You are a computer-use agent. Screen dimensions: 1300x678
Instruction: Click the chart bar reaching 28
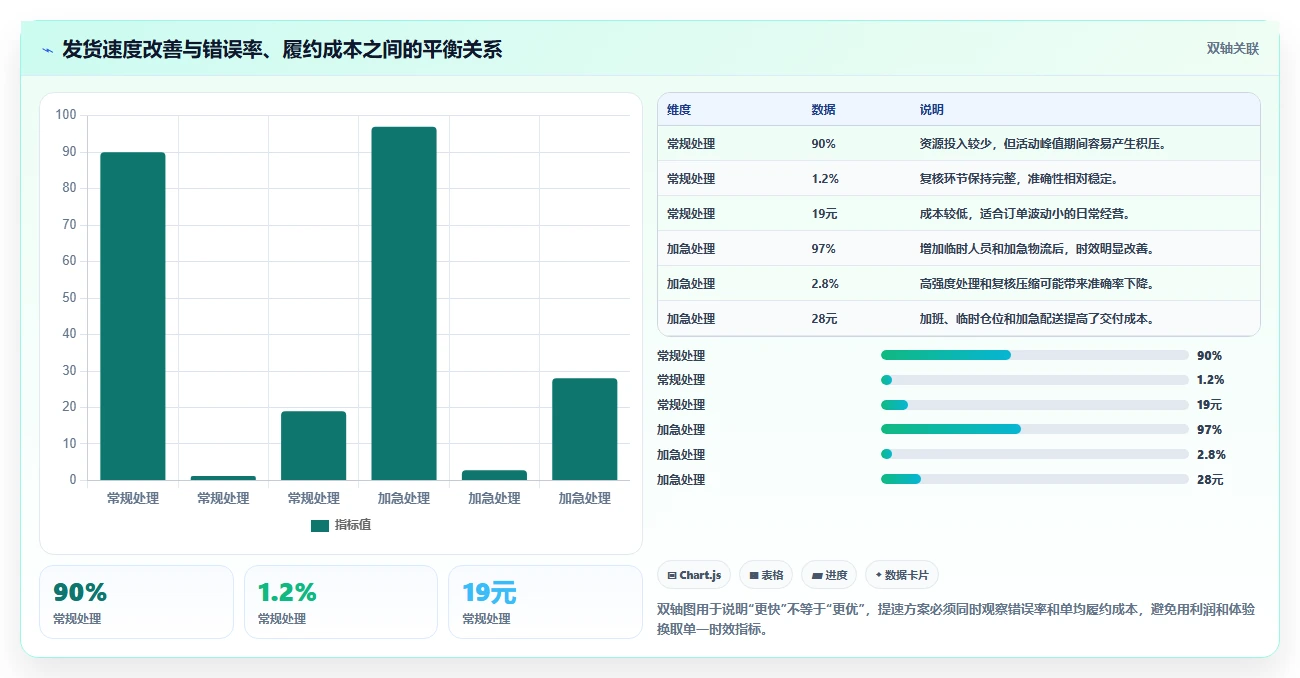click(584, 429)
